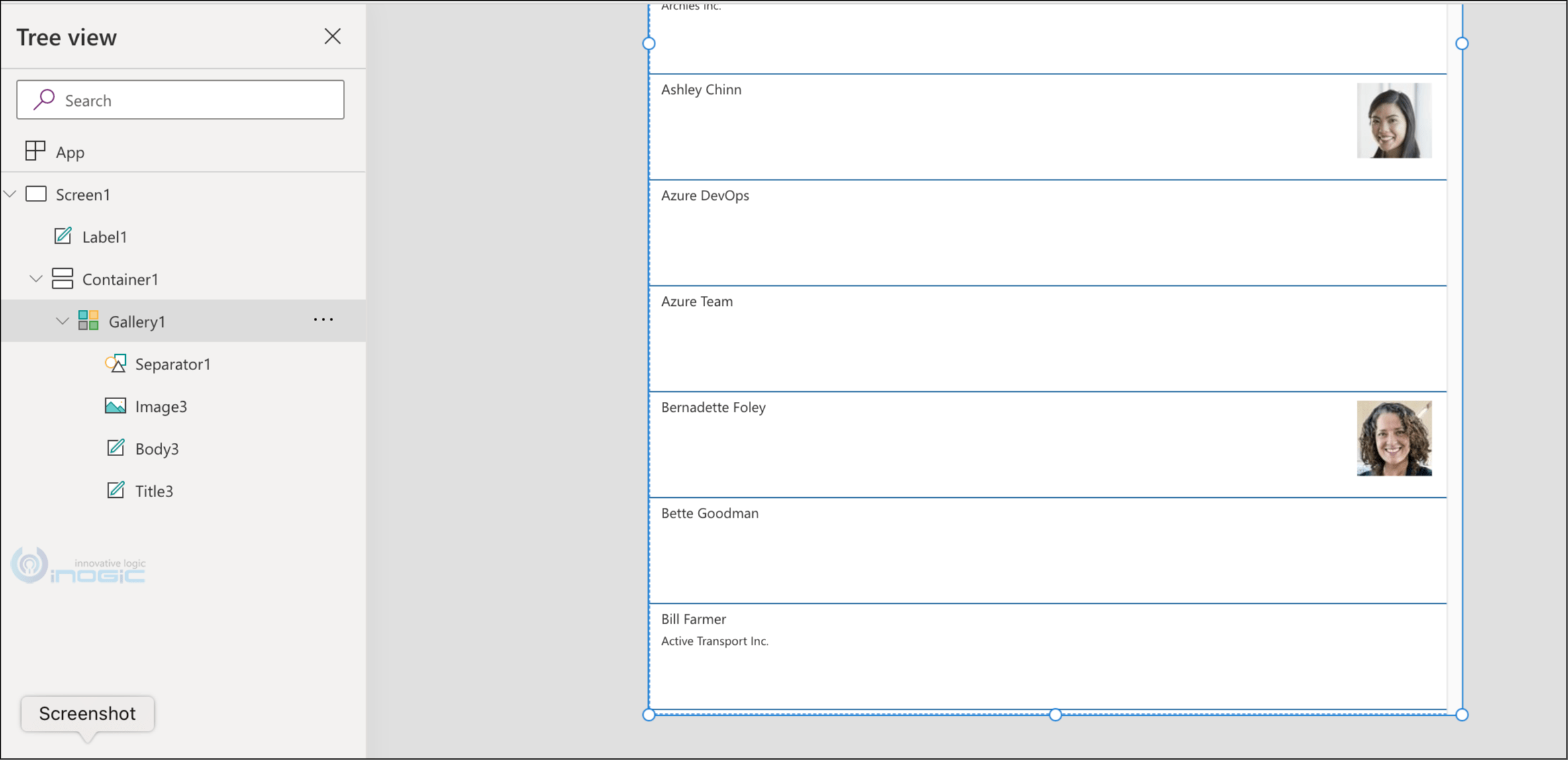Close the Tree view panel
Image resolution: width=1568 pixels, height=760 pixels.
pos(332,36)
